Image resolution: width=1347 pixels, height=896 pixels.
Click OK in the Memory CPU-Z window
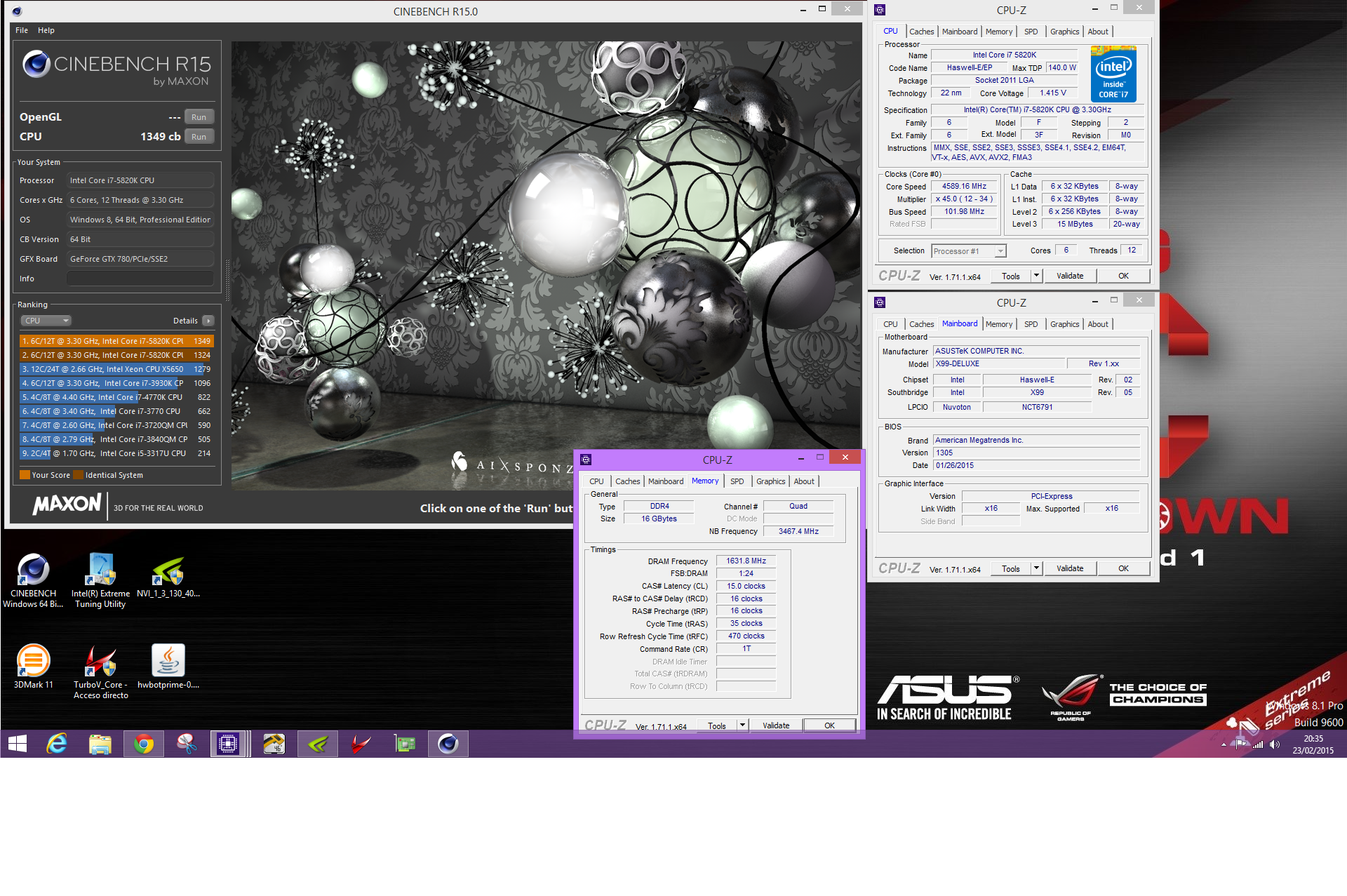pos(829,726)
